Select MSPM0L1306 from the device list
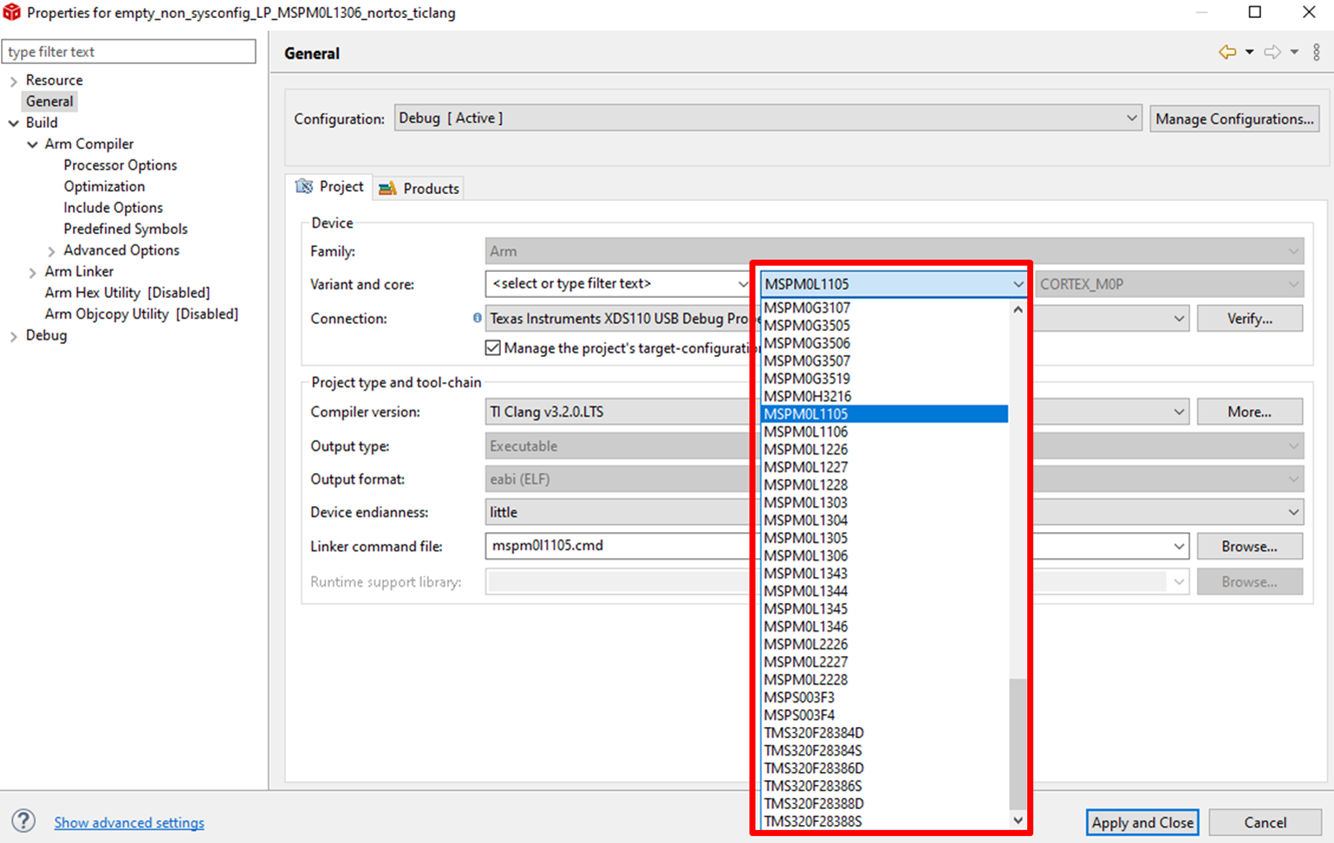 806,556
